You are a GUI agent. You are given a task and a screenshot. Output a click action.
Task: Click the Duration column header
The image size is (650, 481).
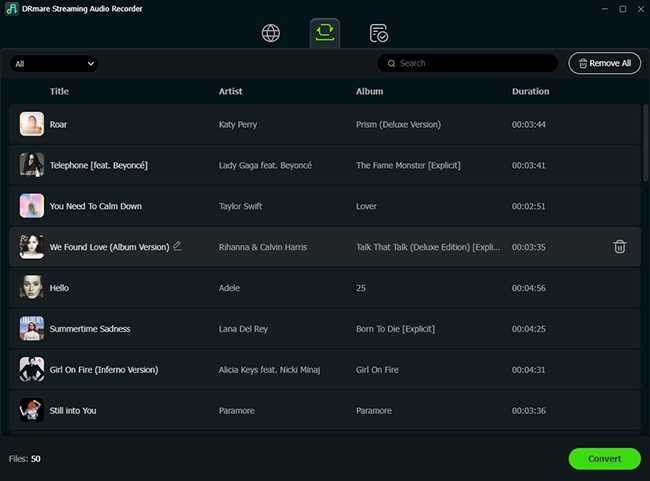(x=531, y=91)
